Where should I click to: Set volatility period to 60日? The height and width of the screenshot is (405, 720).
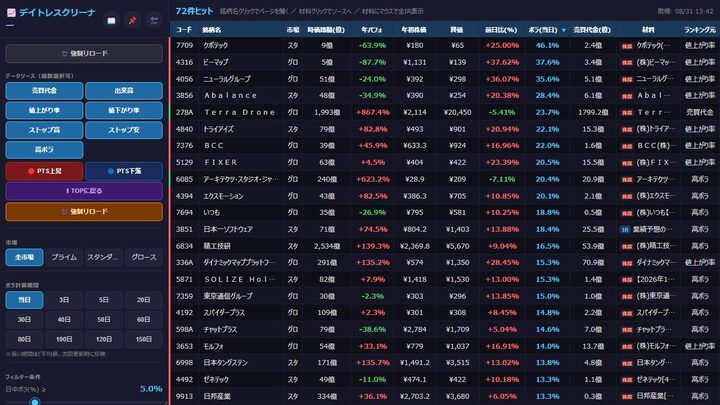pyautogui.click(x=144, y=320)
